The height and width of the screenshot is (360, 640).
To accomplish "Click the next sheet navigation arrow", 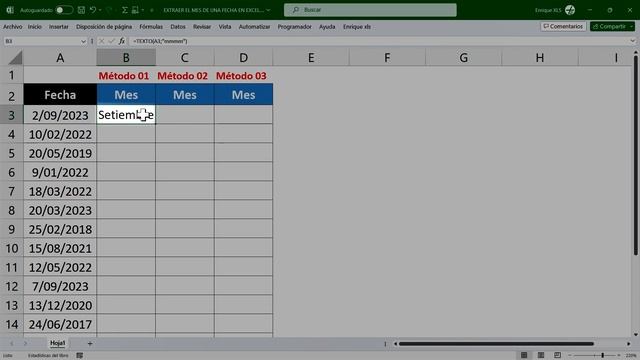I will 25,344.
